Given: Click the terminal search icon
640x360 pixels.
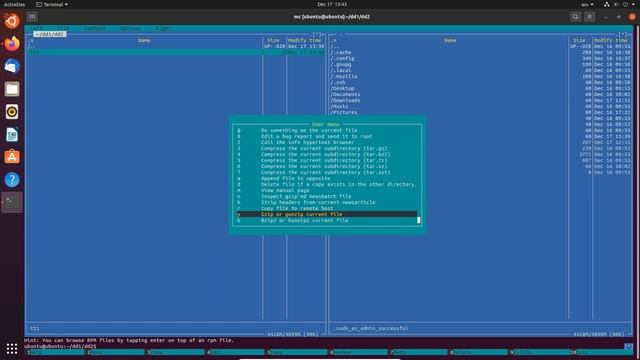Looking at the screenshot, I should coord(576,17).
